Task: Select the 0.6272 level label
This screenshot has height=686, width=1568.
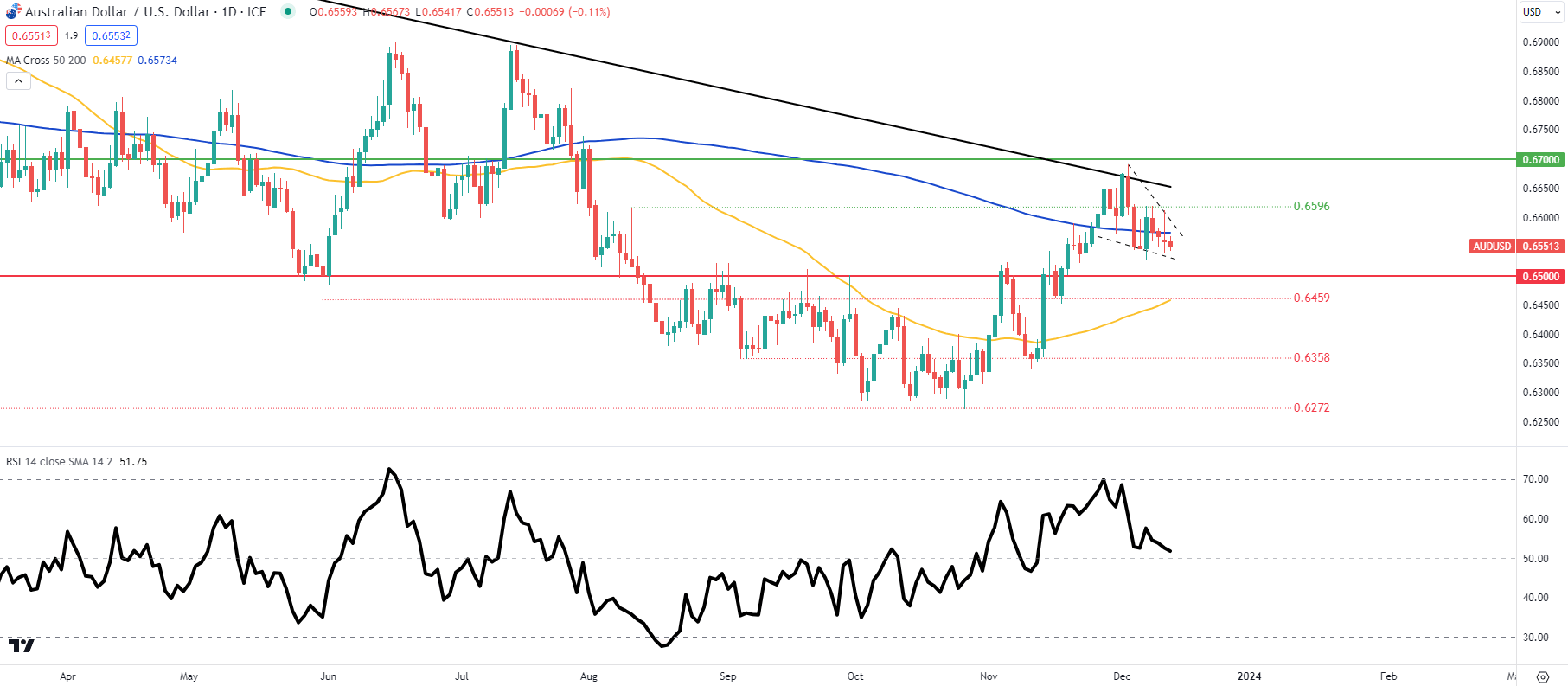Action: click(x=1311, y=407)
